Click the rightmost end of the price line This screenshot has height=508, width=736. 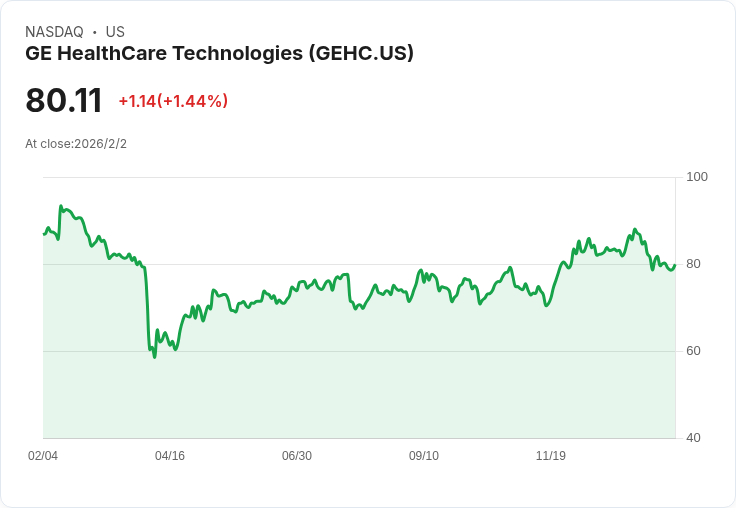tap(675, 265)
